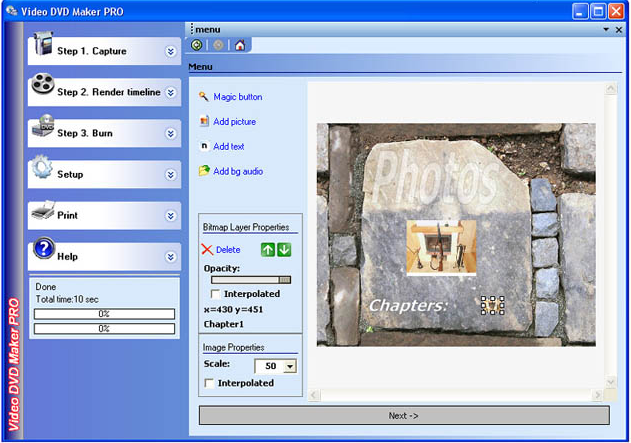Expand the Help section chevron
The width and height of the screenshot is (631, 443).
tap(171, 257)
